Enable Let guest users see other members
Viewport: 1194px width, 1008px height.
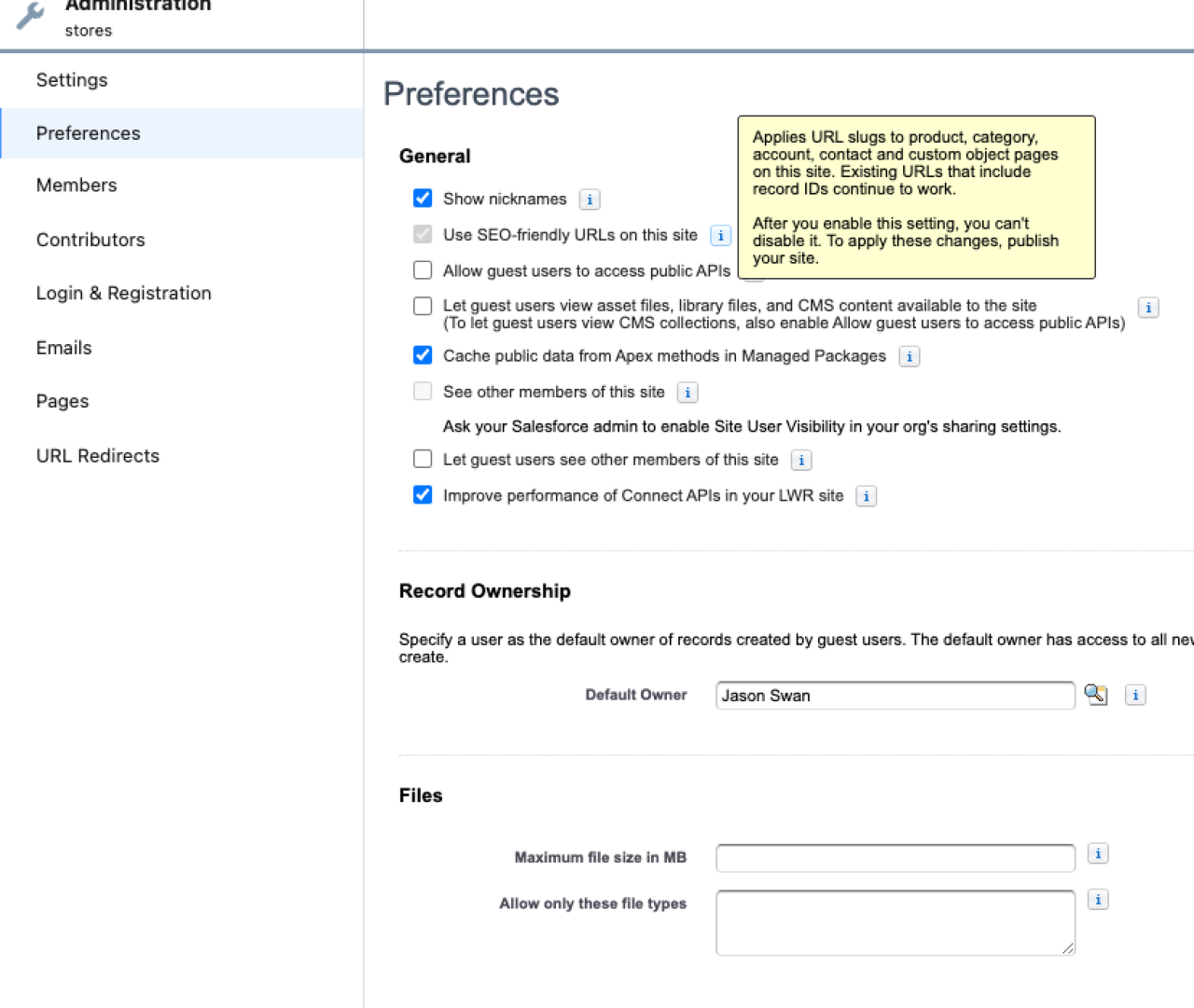(423, 459)
